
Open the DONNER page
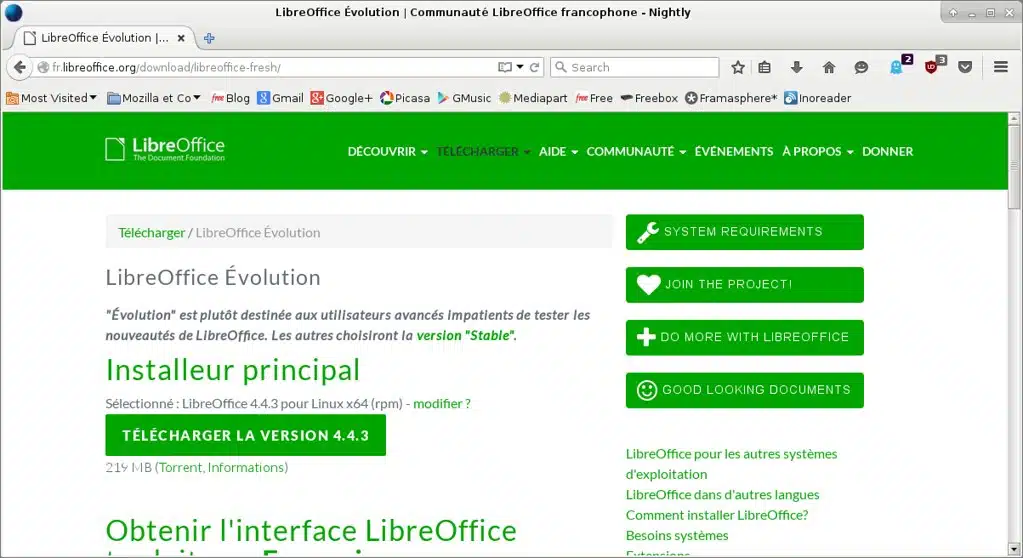point(887,151)
